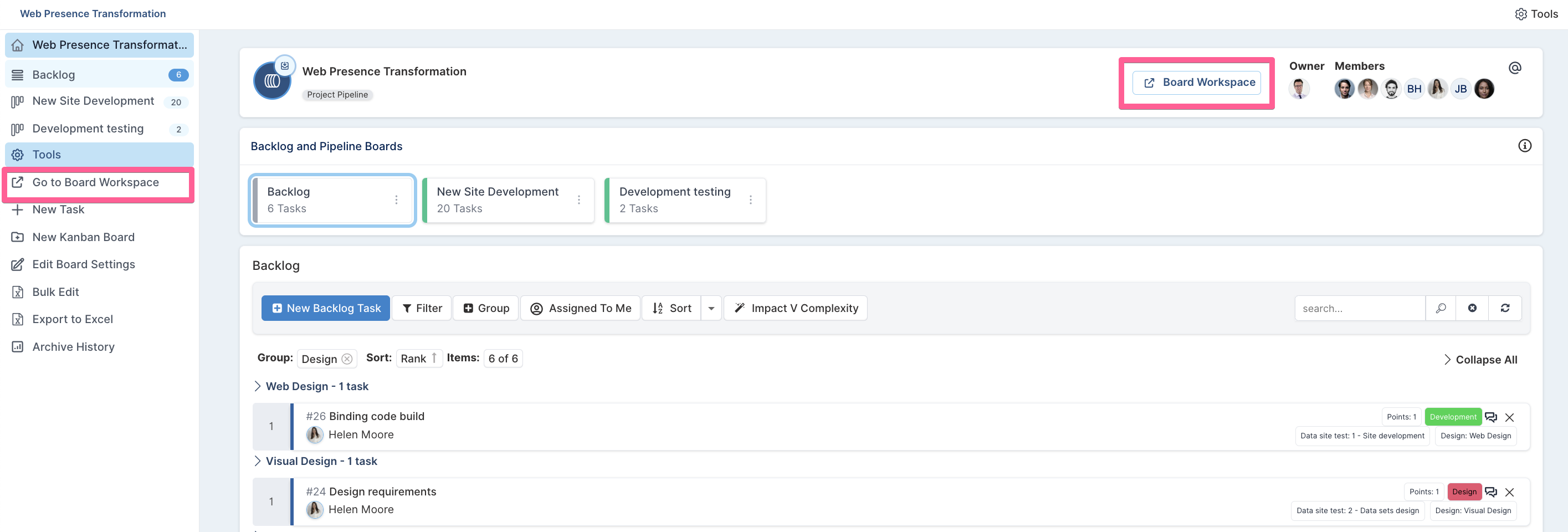Open Development testing card options menu
This screenshot has height=532, width=1568.
pyautogui.click(x=751, y=199)
